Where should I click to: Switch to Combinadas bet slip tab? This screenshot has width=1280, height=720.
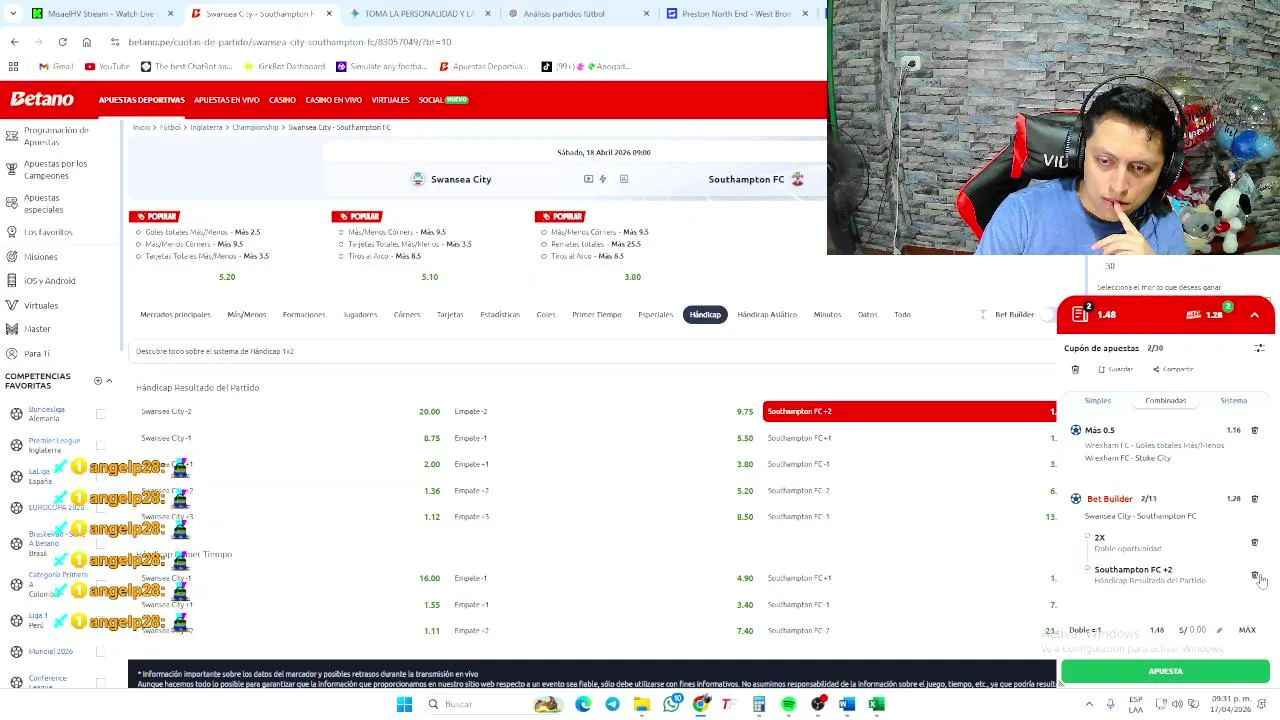(1165, 400)
